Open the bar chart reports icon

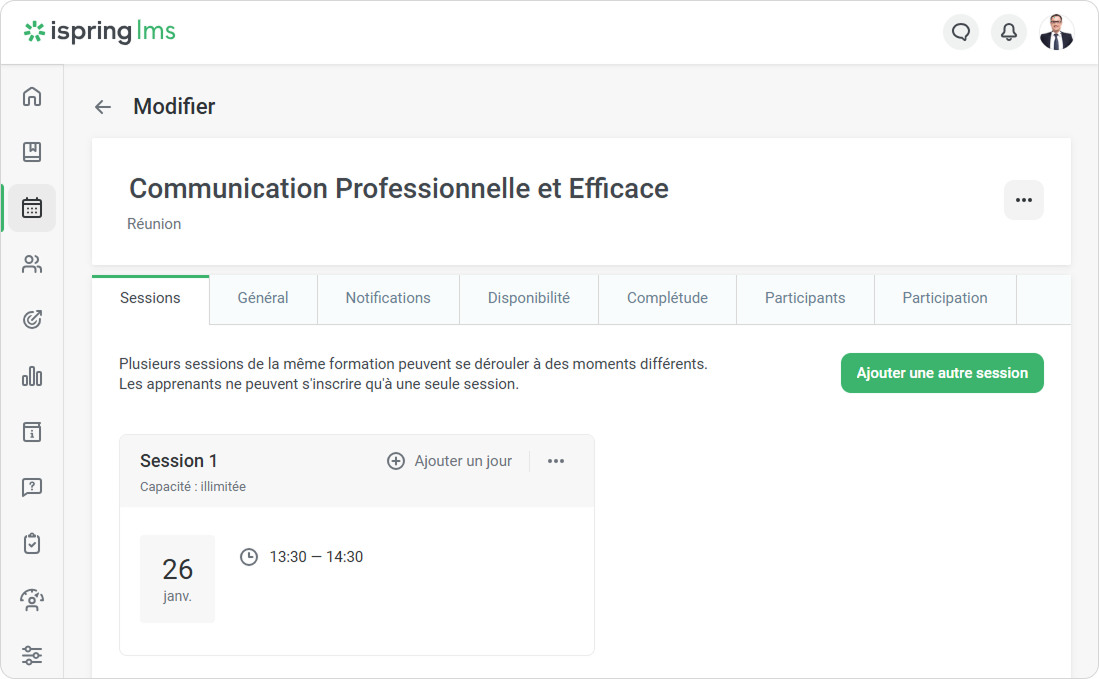[32, 376]
